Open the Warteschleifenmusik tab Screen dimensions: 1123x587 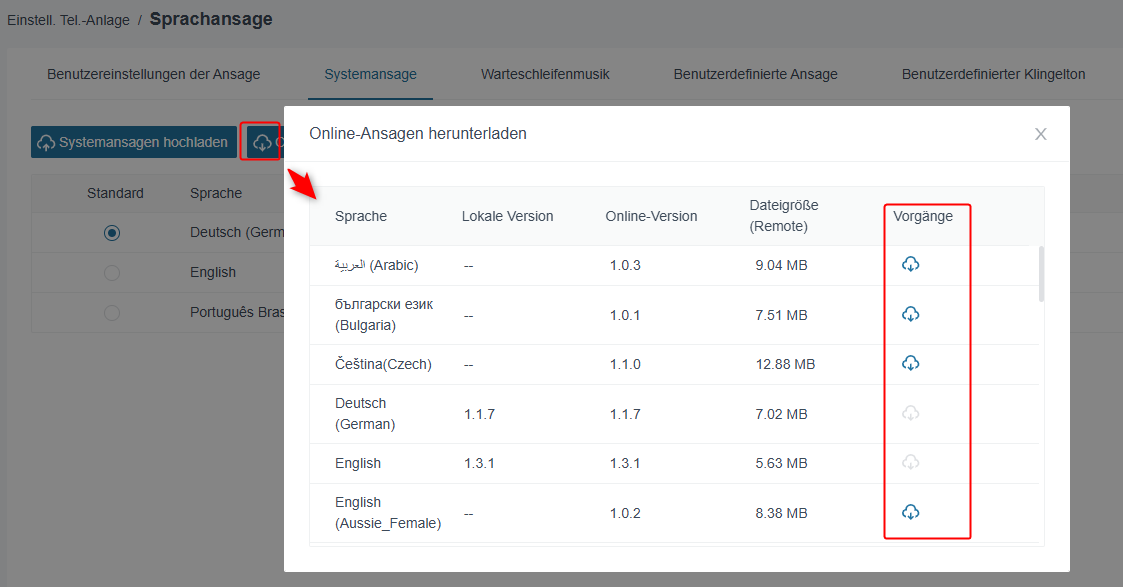[x=545, y=74]
